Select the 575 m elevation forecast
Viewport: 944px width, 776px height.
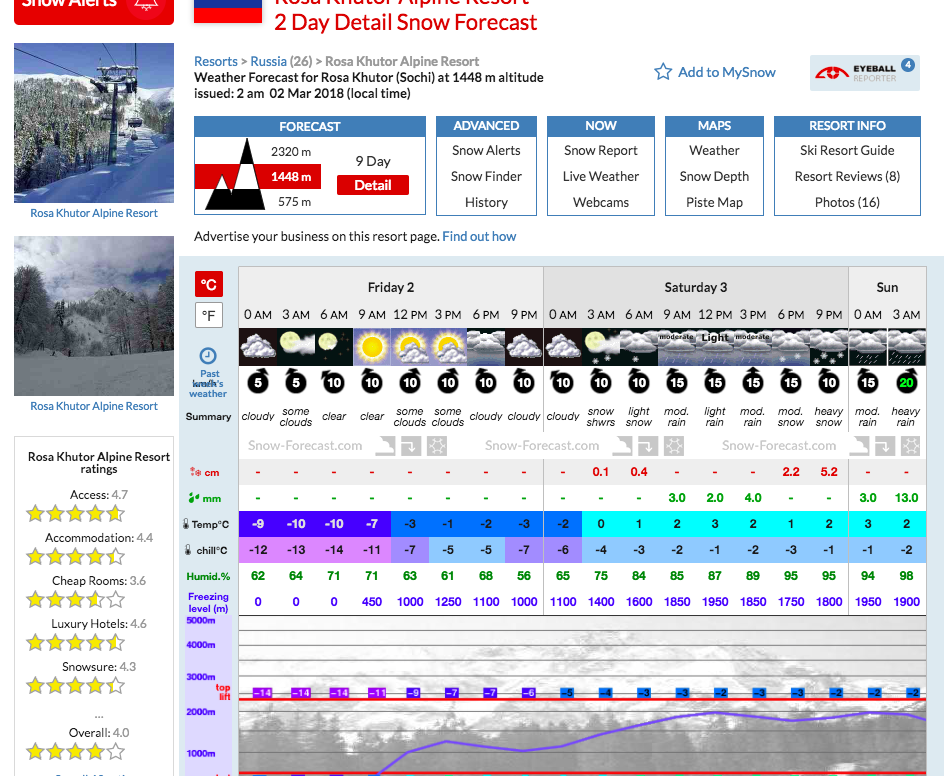pos(294,202)
